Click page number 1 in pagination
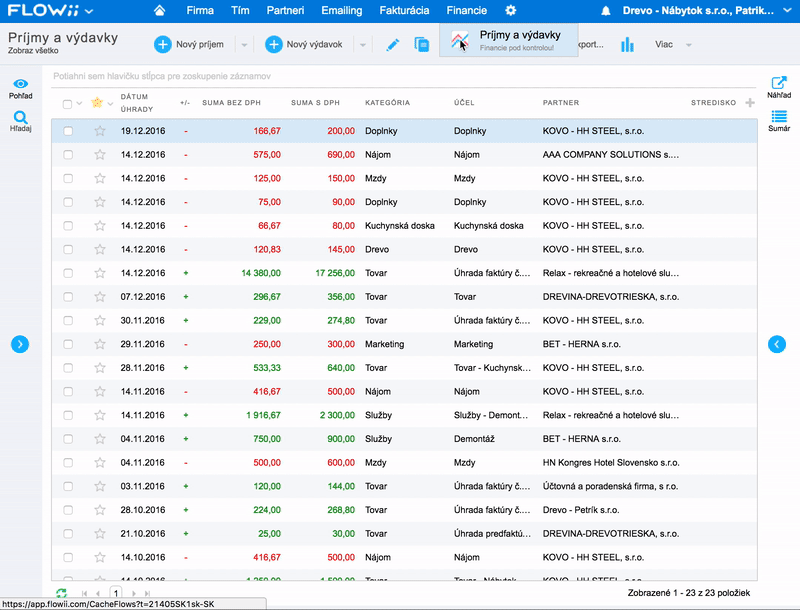The image size is (800, 610). tap(116, 593)
